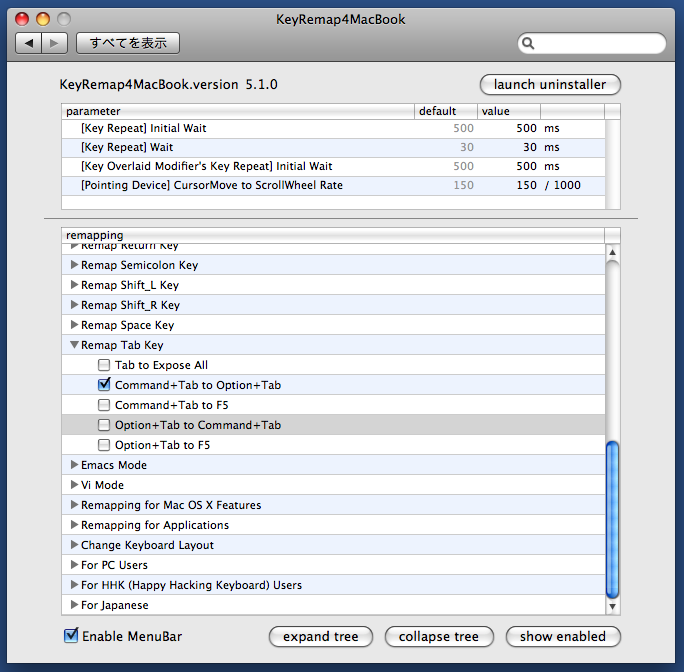Enable Option+Tab to Command+Tab
This screenshot has height=672, width=684.
pos(104,425)
